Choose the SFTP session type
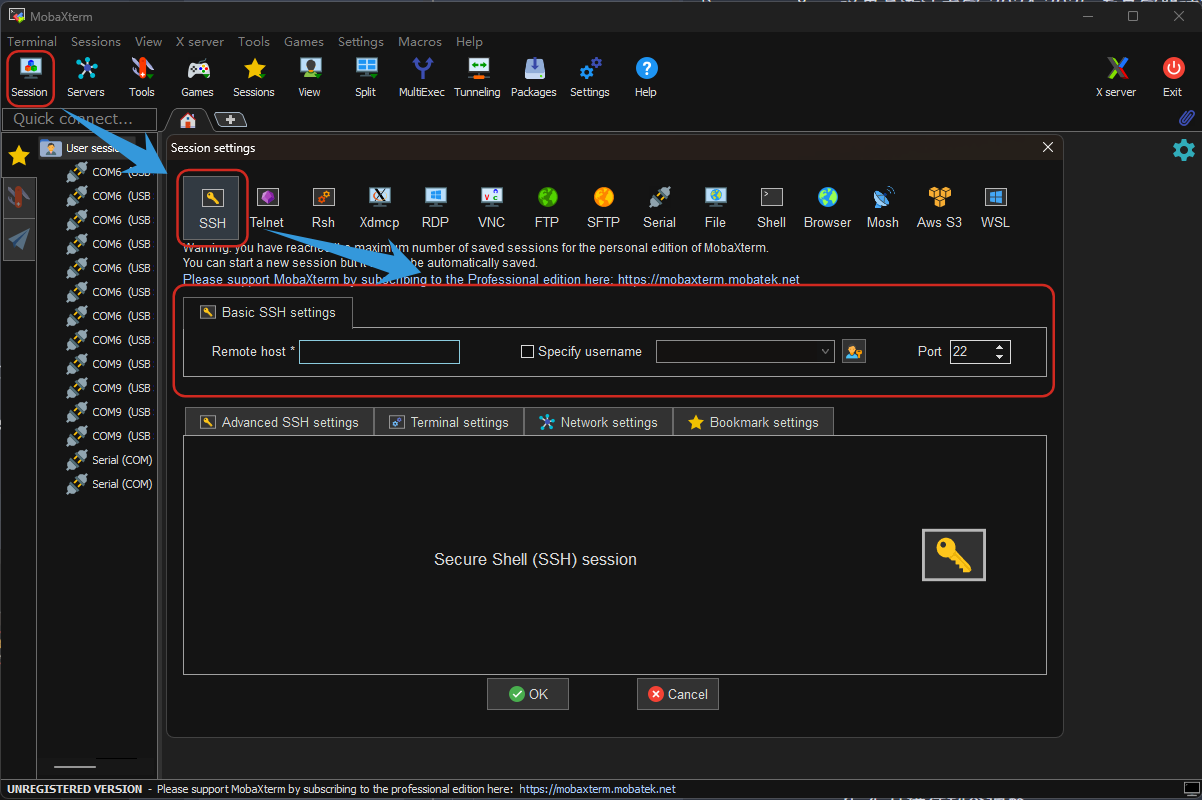 [x=603, y=208]
